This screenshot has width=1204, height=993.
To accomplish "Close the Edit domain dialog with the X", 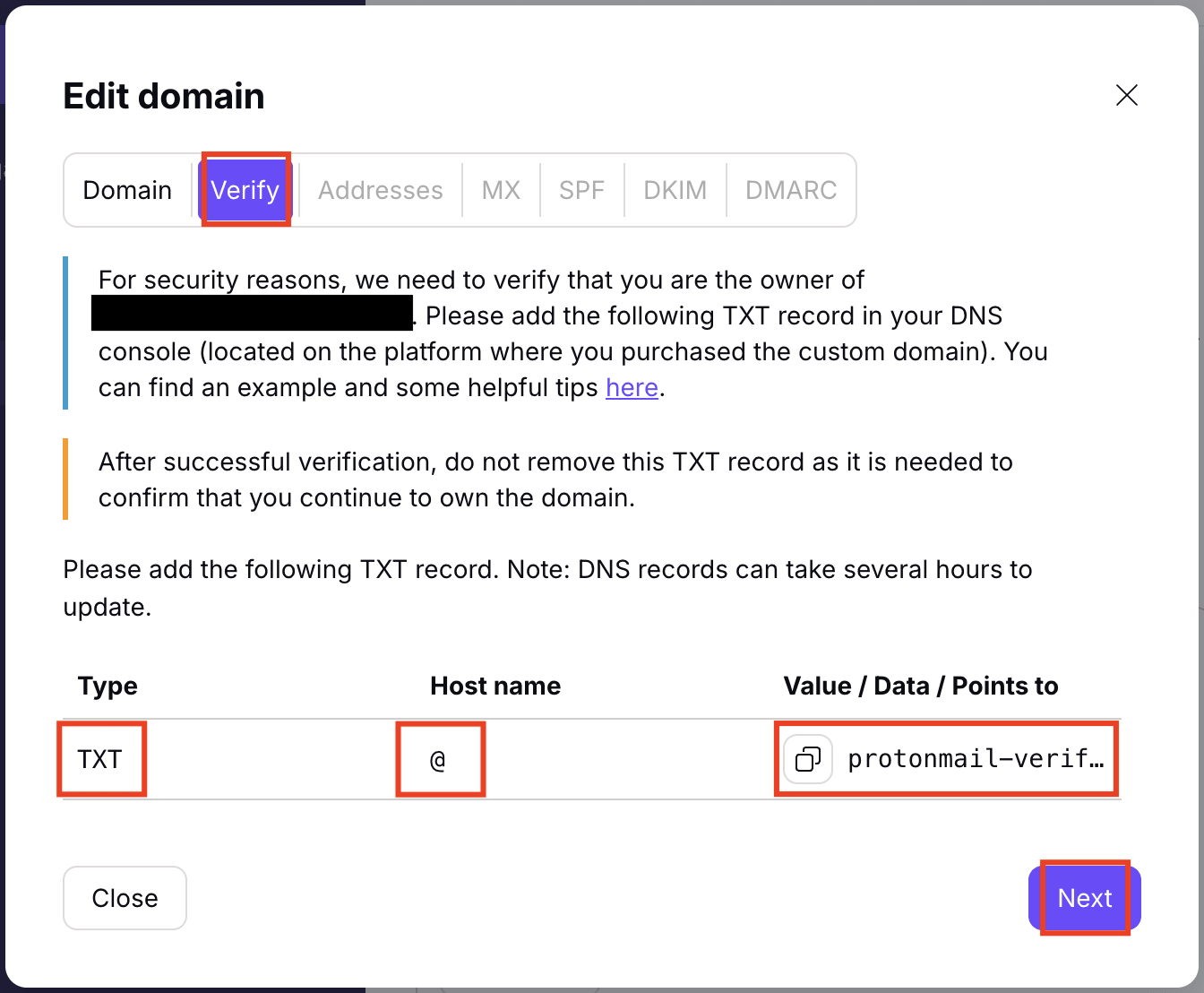I will 1126,95.
